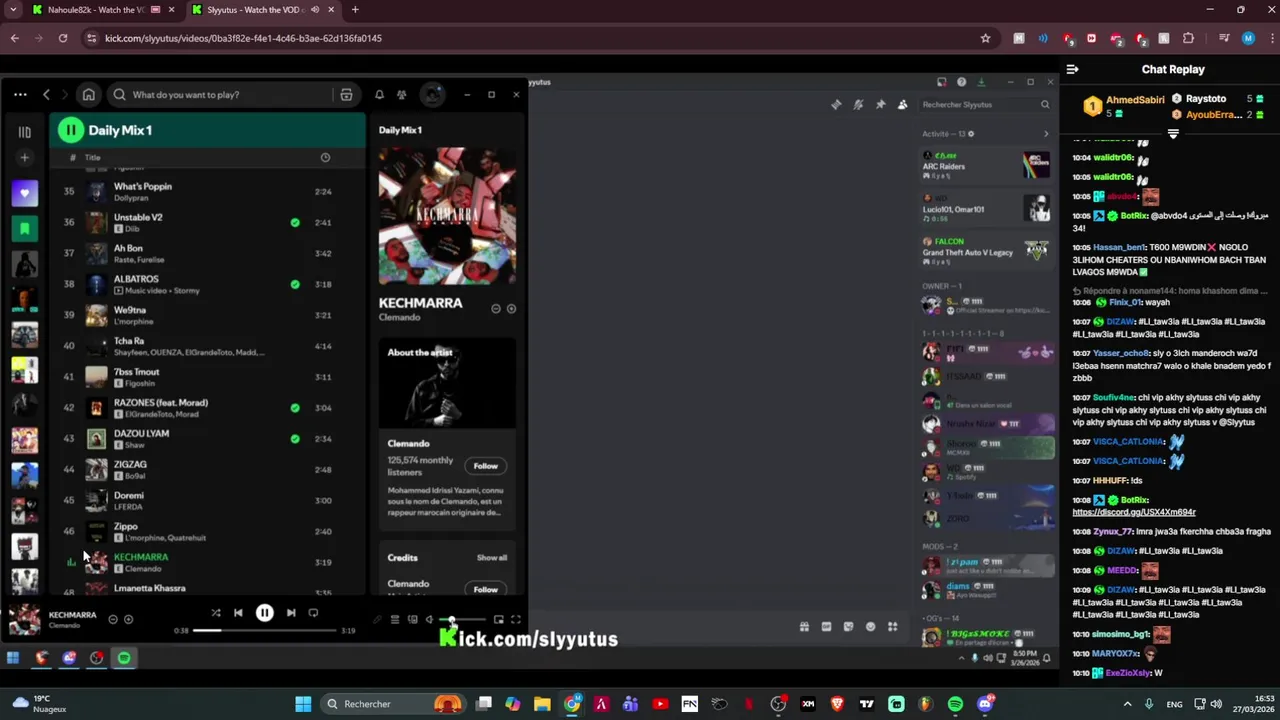The width and height of the screenshot is (1280, 720).
Task: Open Connect to a device icon
Action: point(412,620)
